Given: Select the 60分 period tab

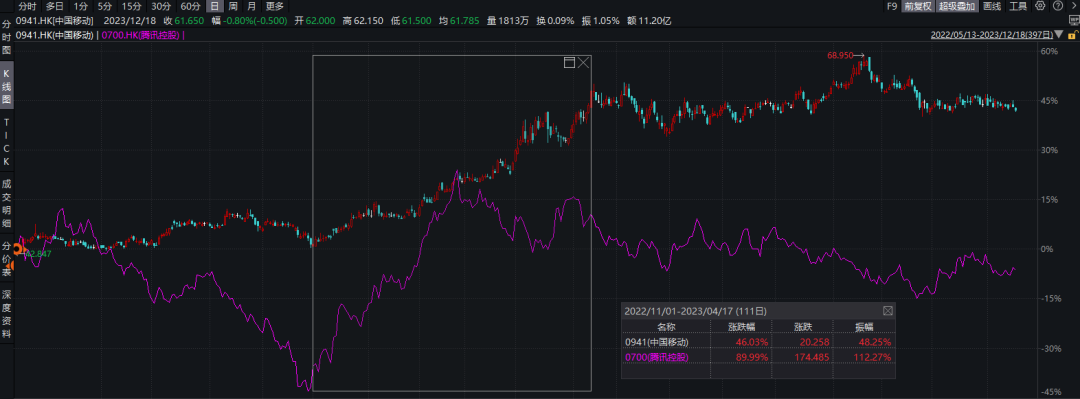Looking at the screenshot, I should (x=191, y=6).
